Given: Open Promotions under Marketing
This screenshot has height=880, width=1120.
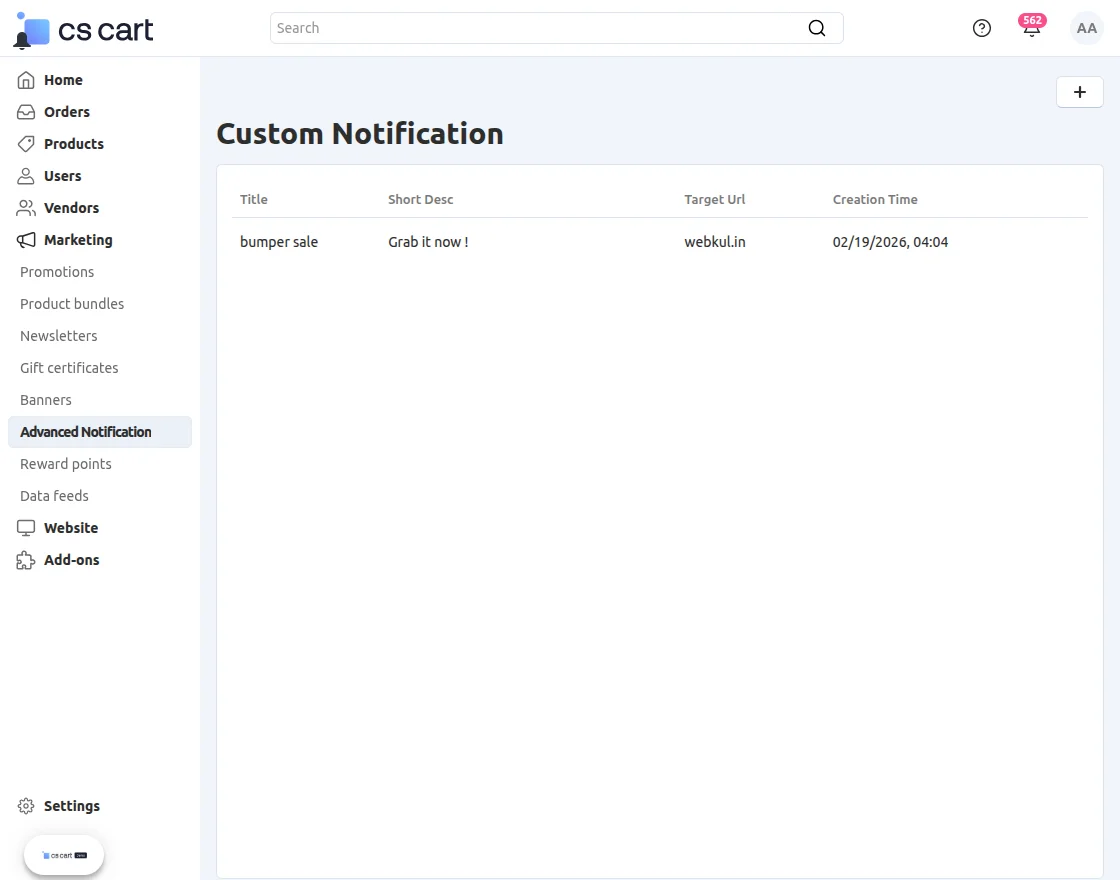Looking at the screenshot, I should (57, 272).
